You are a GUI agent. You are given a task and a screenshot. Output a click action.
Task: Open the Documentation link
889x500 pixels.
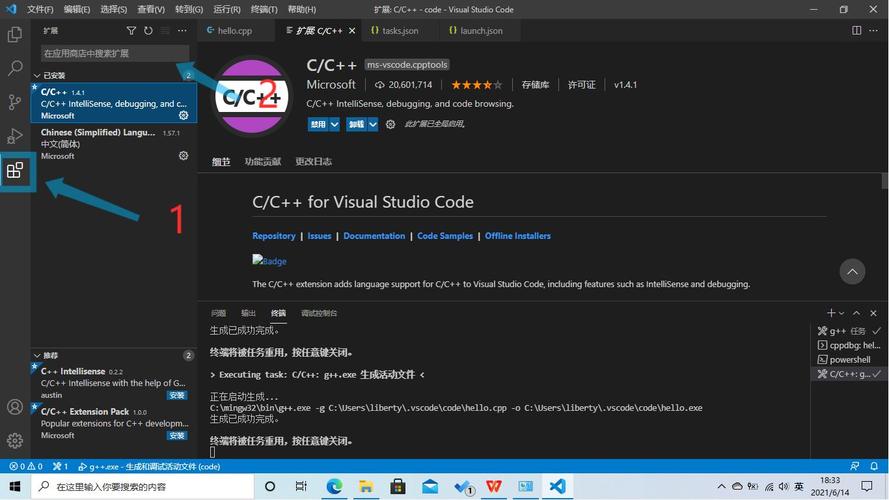pos(374,236)
